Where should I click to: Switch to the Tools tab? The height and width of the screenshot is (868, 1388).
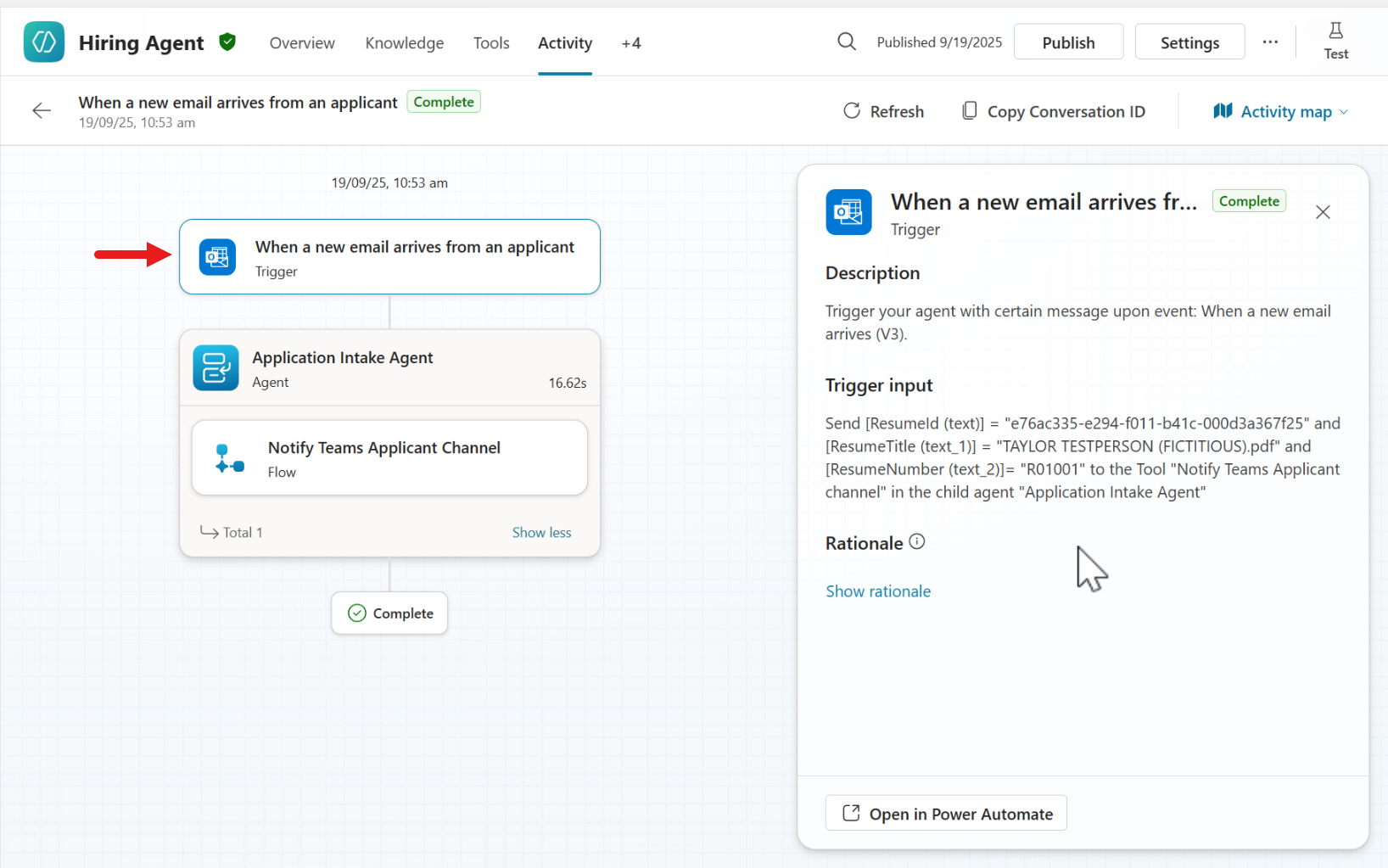click(491, 43)
